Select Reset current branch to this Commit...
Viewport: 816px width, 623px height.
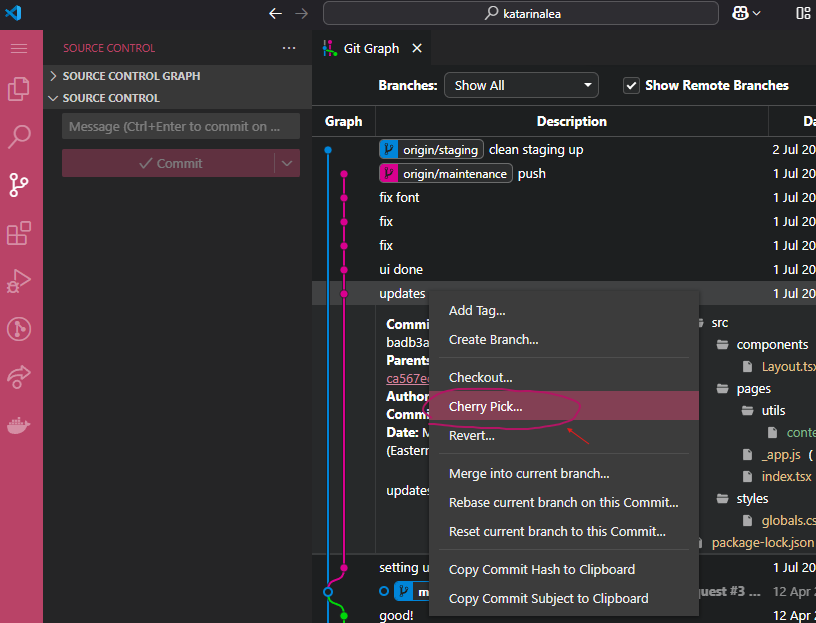(x=564, y=532)
